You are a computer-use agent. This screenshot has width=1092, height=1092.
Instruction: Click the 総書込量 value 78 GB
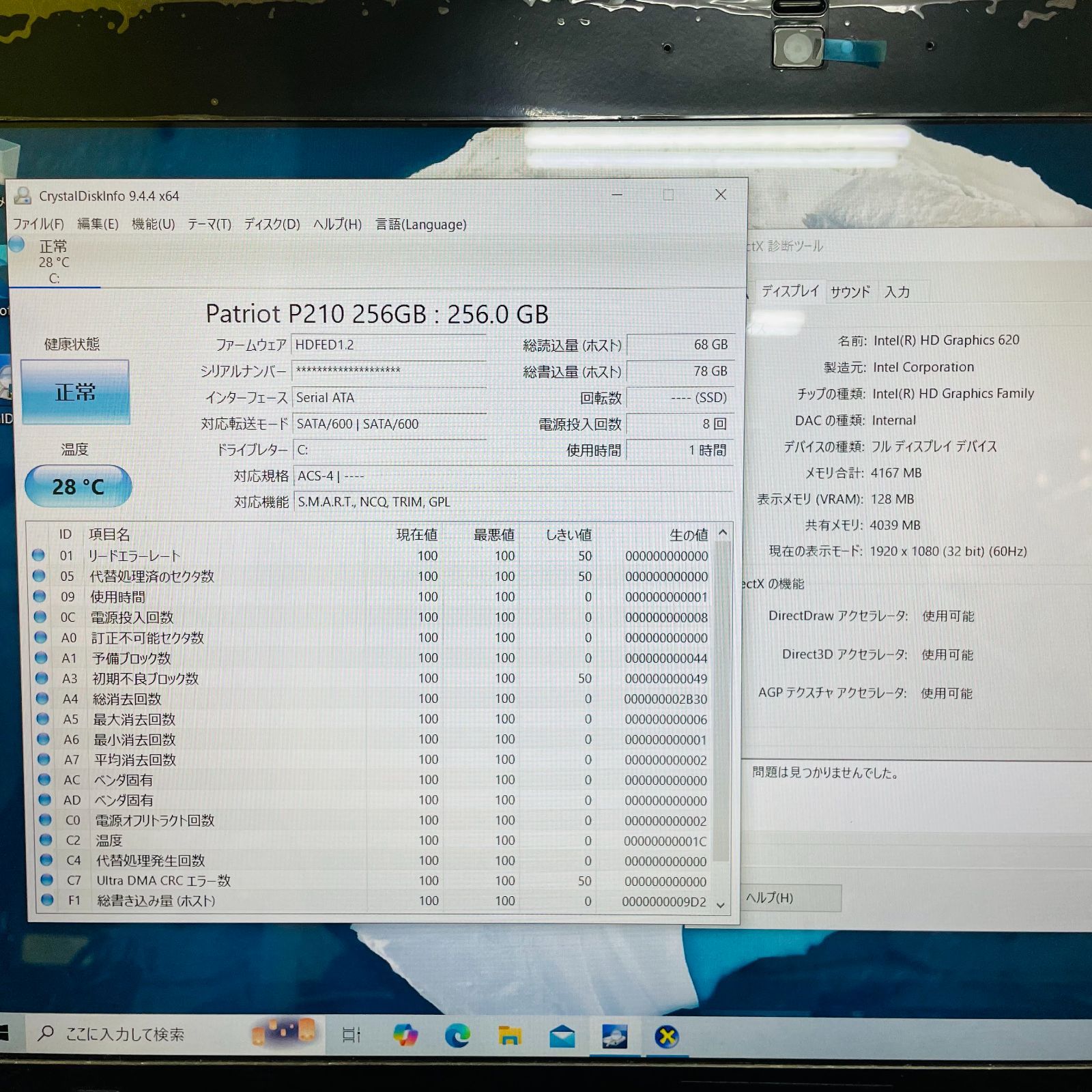pyautogui.click(x=680, y=371)
